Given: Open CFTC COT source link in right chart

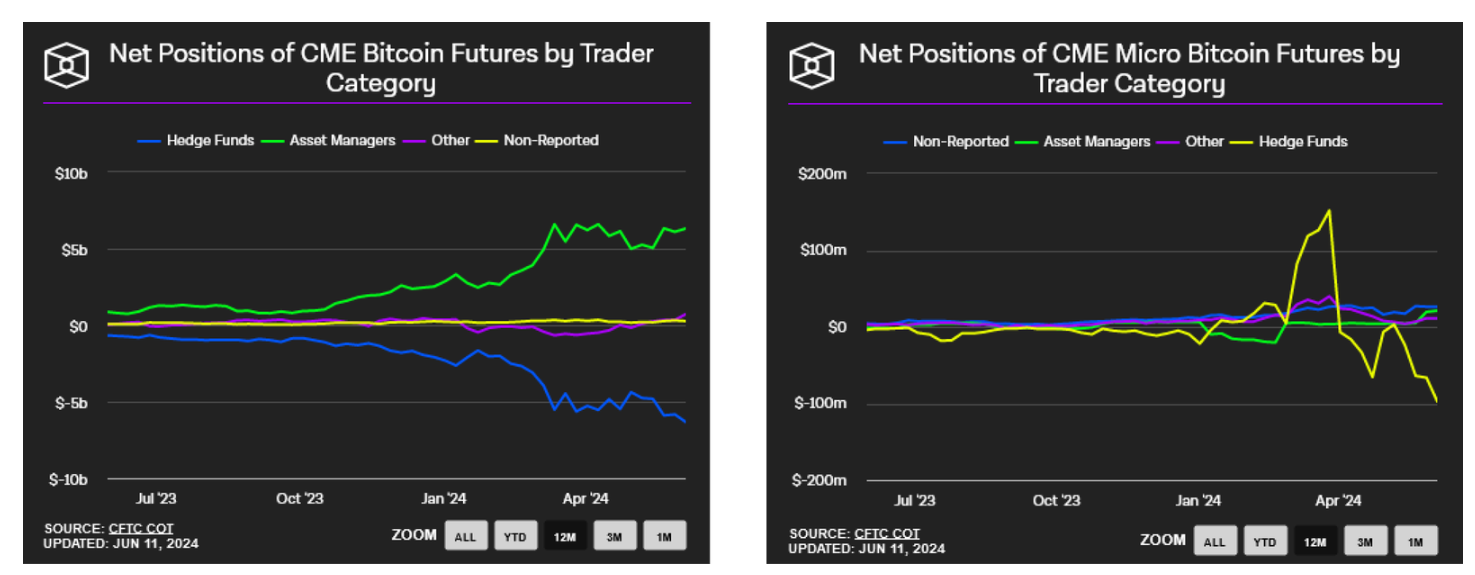Looking at the screenshot, I should (887, 533).
